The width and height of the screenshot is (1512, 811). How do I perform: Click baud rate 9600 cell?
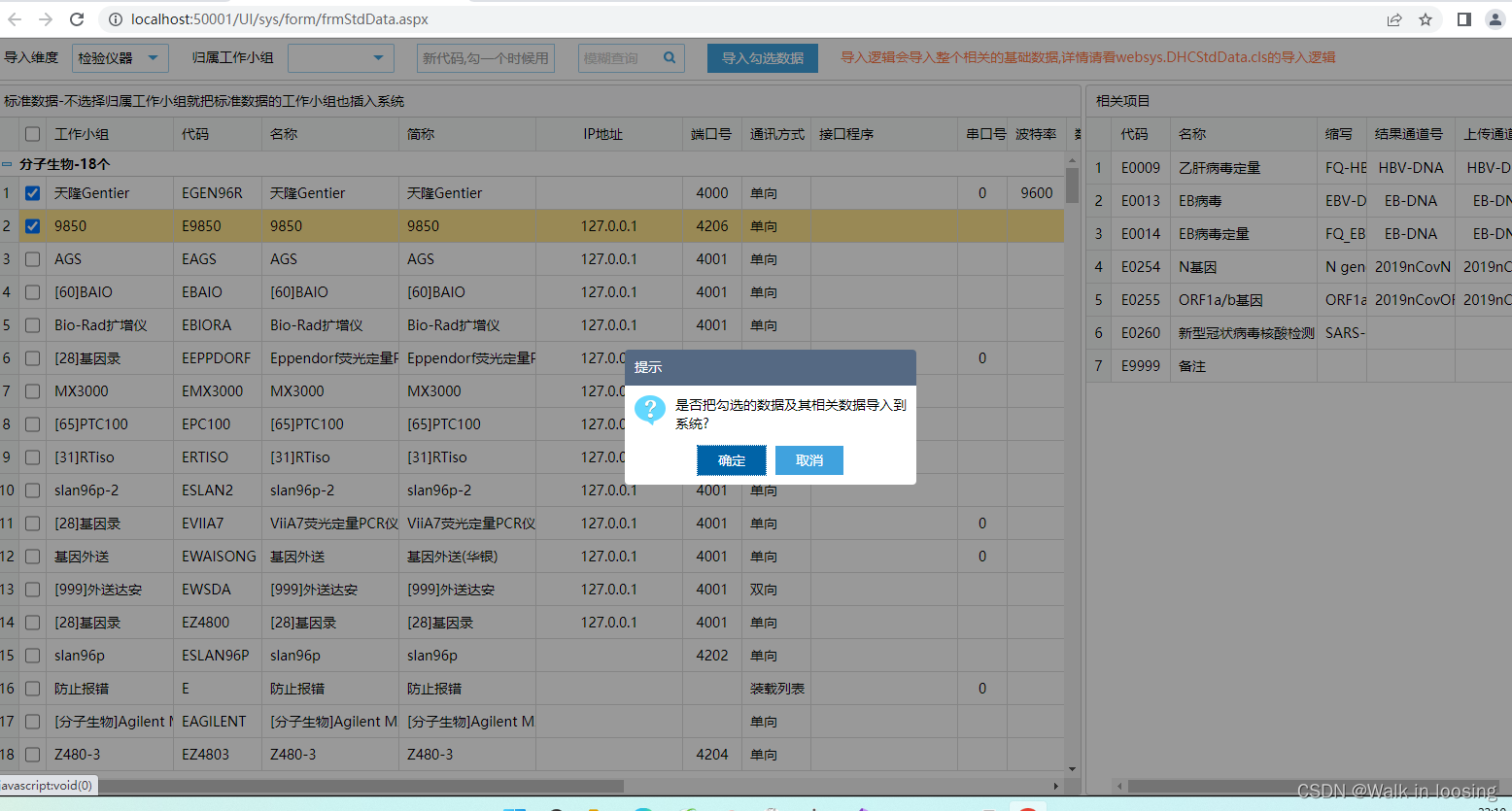coord(1037,193)
